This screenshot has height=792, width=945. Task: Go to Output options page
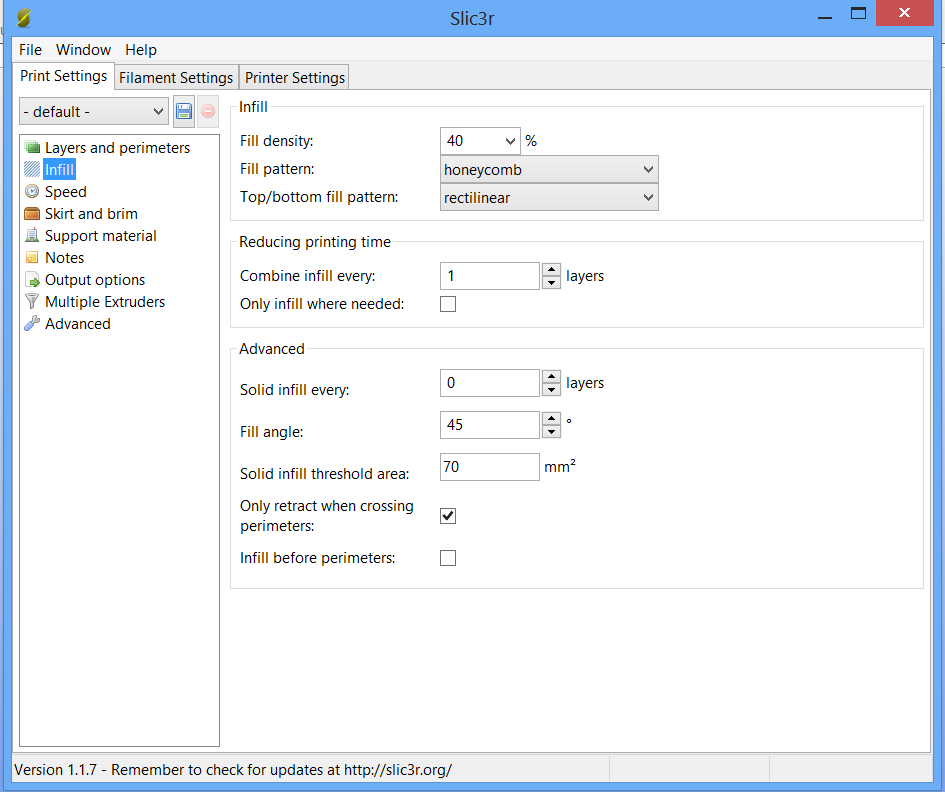pos(94,280)
